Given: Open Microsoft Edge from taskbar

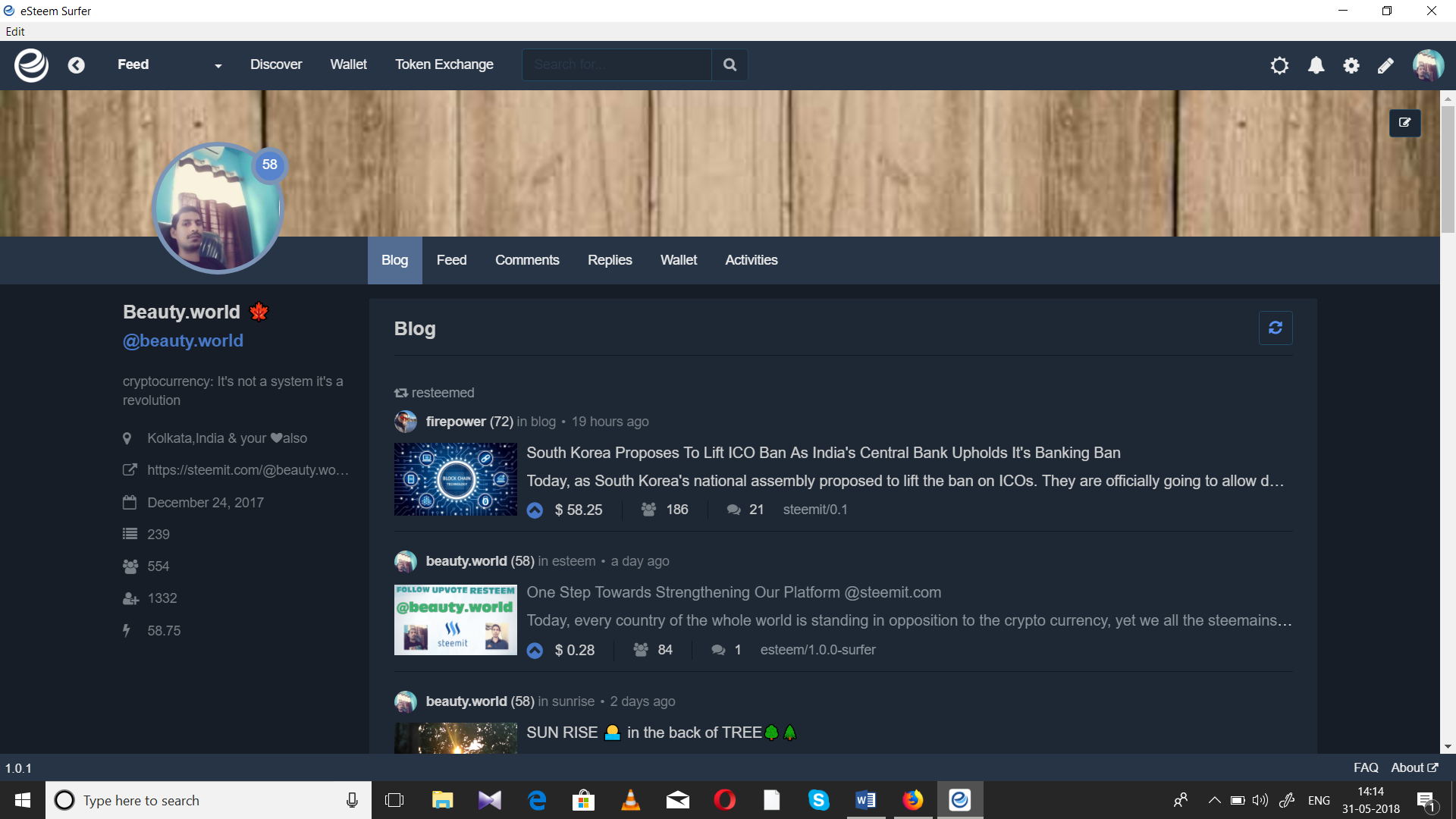Looking at the screenshot, I should [x=537, y=800].
